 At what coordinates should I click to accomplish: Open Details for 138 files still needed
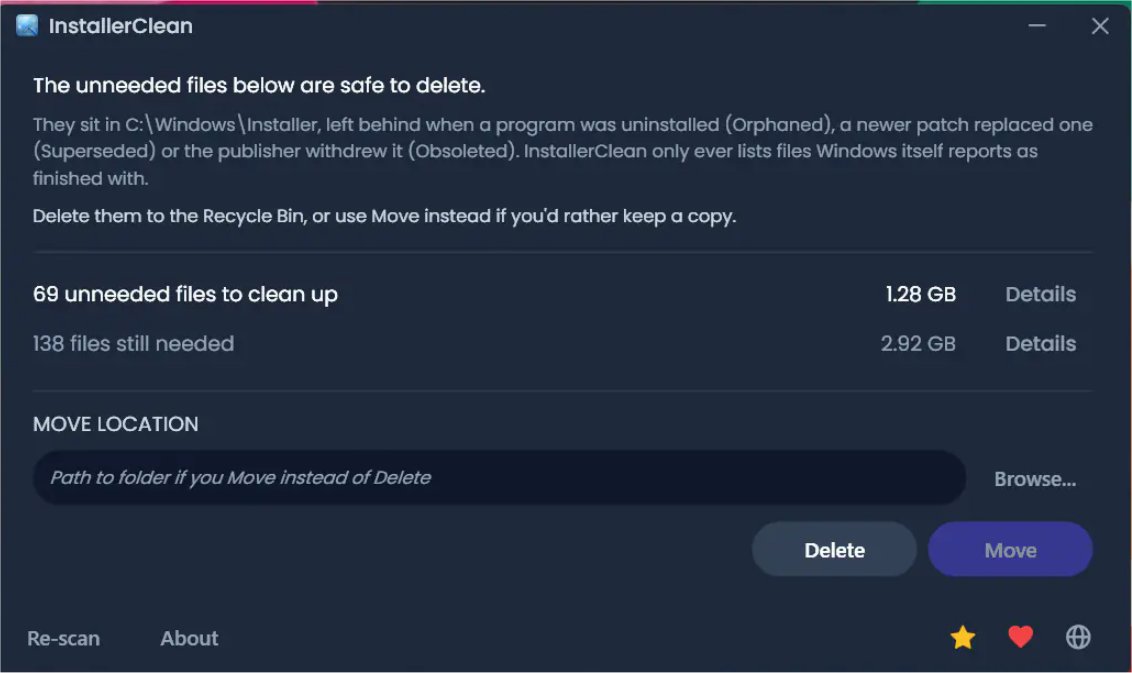tap(1040, 343)
